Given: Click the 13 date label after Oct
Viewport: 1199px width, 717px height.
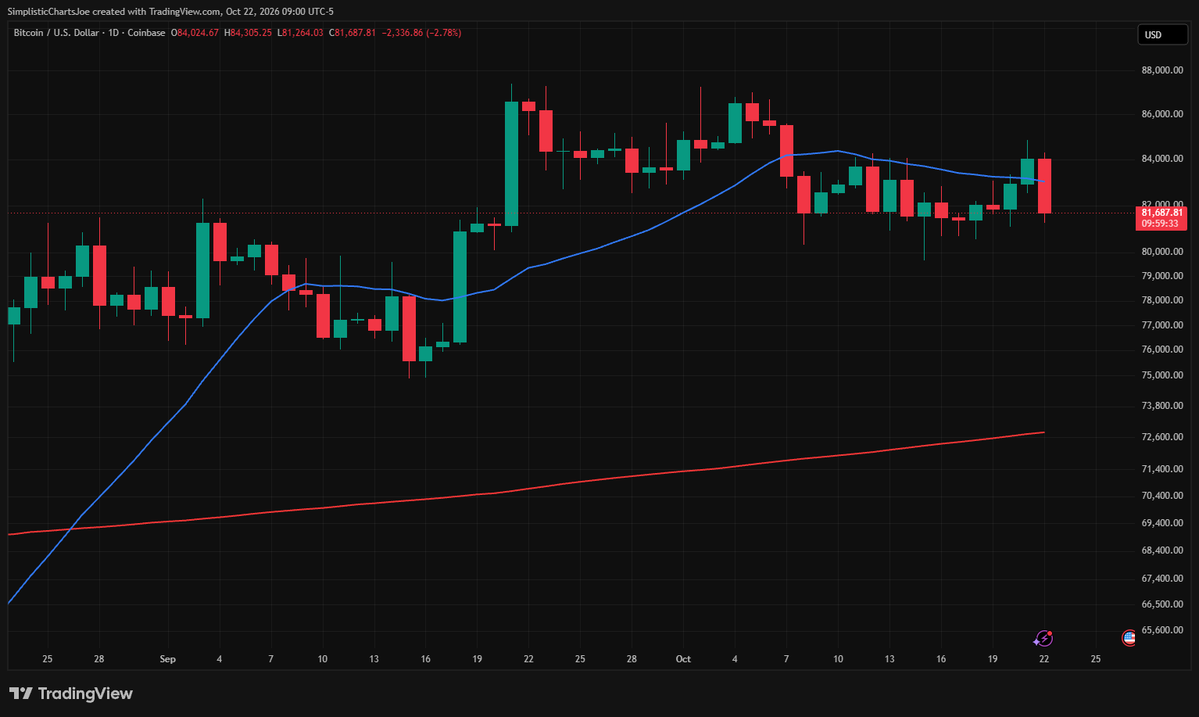Looking at the screenshot, I should point(889,659).
